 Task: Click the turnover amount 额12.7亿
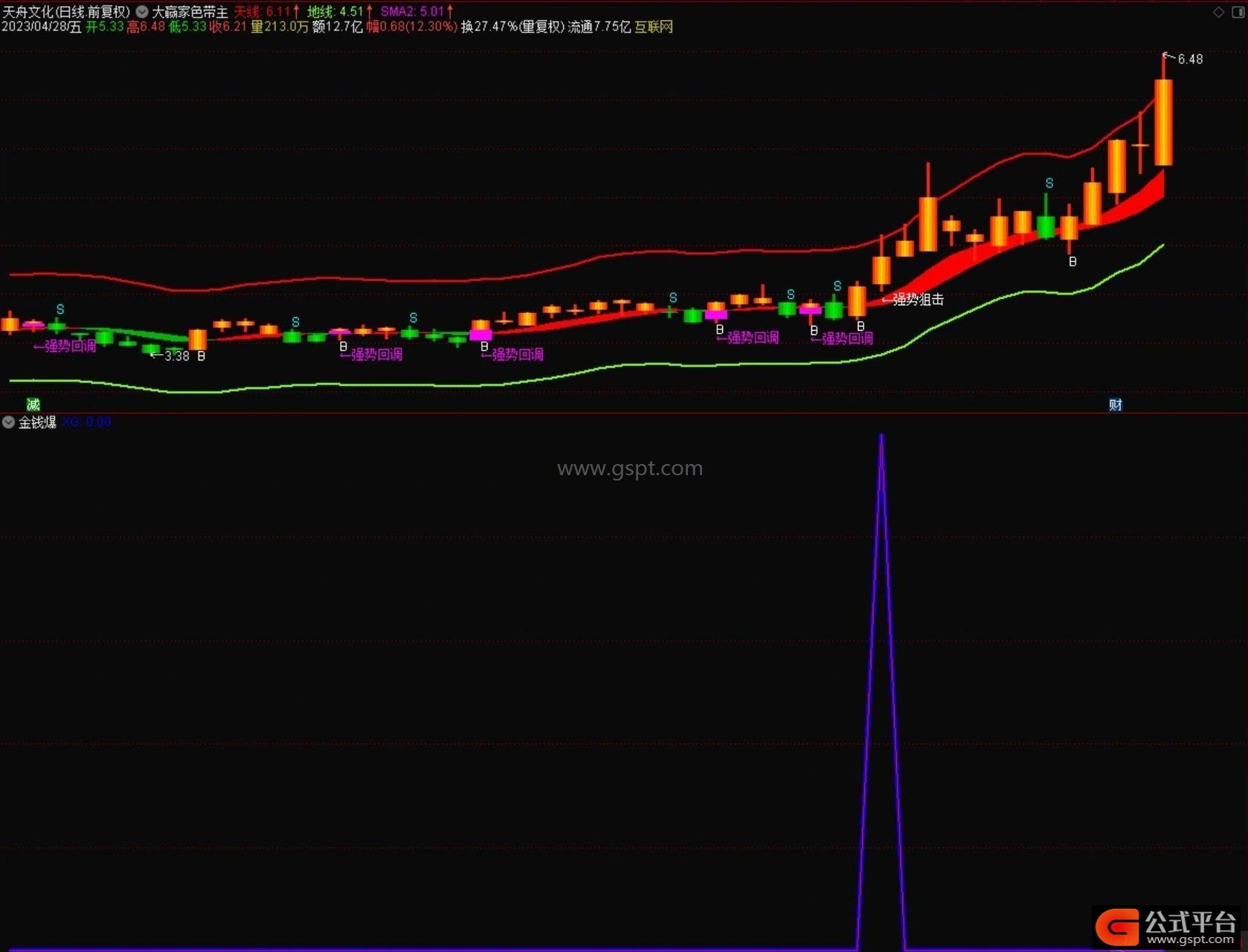338,27
